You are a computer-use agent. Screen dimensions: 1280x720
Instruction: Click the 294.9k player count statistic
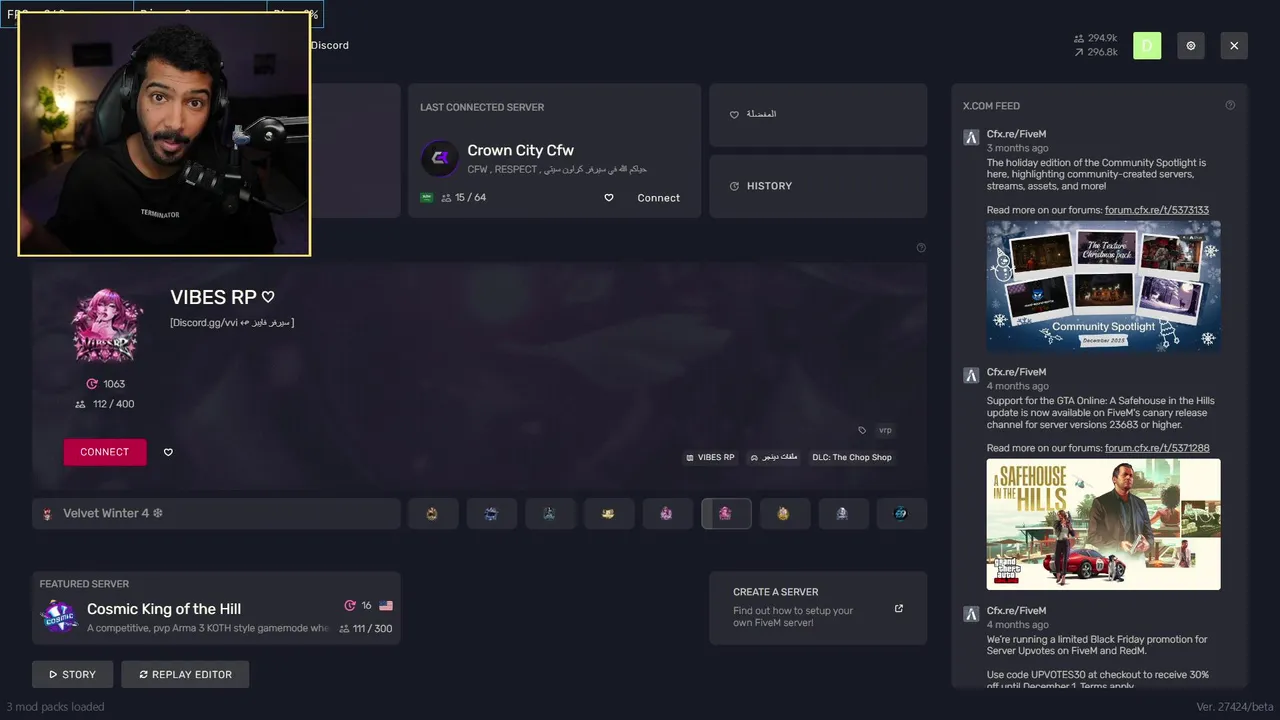(x=1095, y=38)
